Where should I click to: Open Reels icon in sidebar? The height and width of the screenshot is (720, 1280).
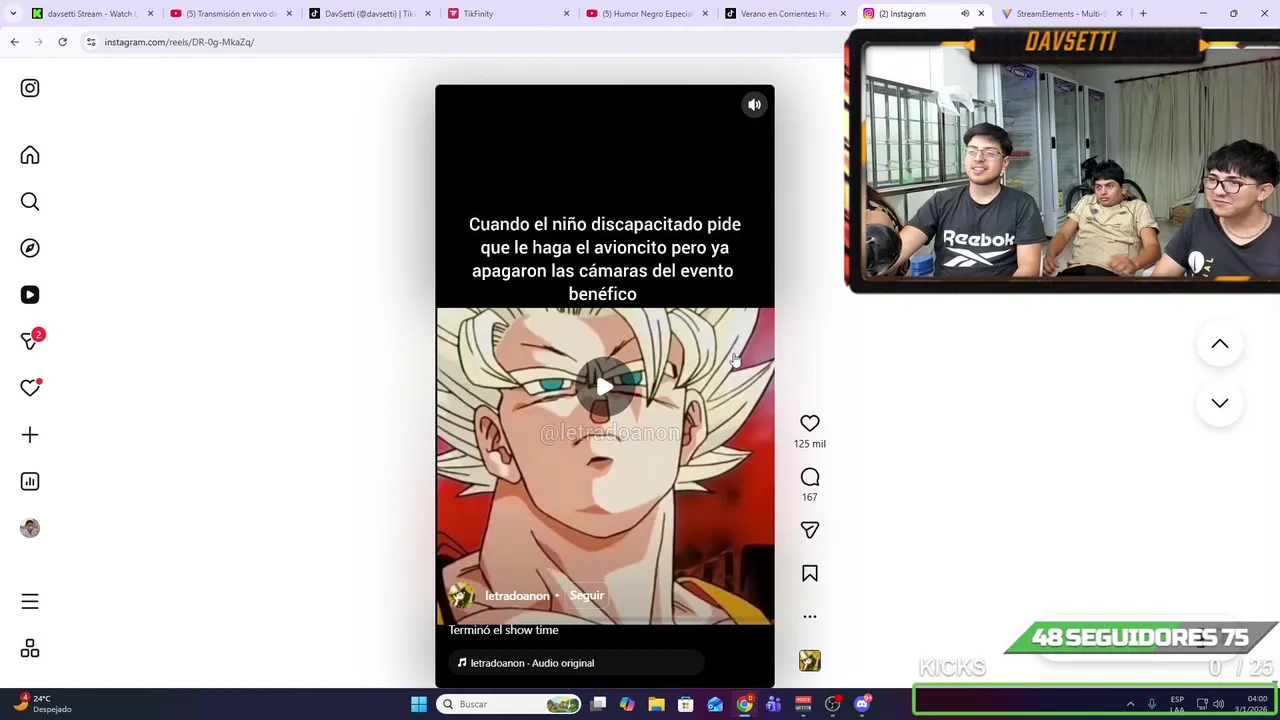pyautogui.click(x=30, y=295)
